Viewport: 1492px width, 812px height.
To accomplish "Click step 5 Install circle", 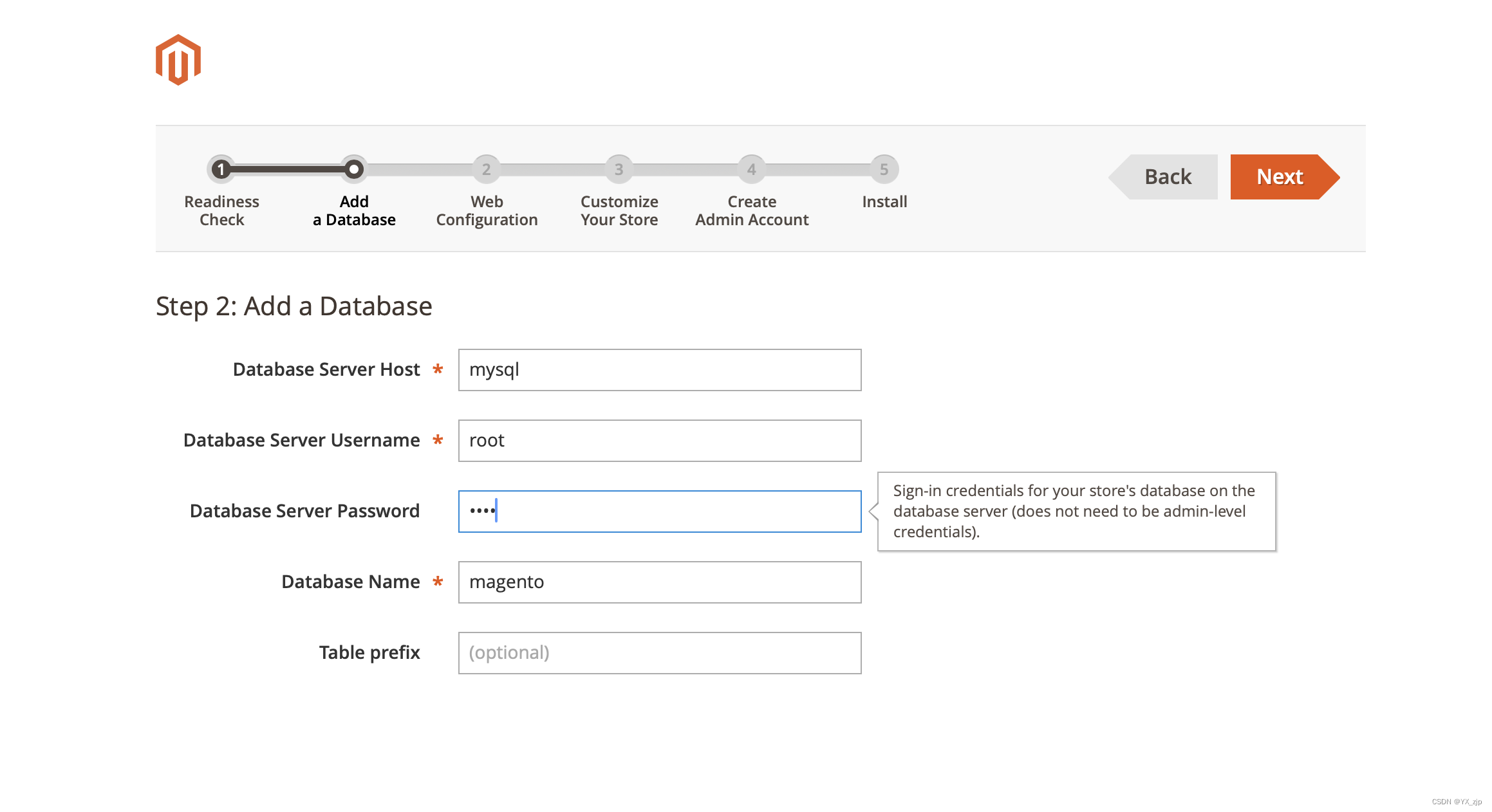I will 884,169.
